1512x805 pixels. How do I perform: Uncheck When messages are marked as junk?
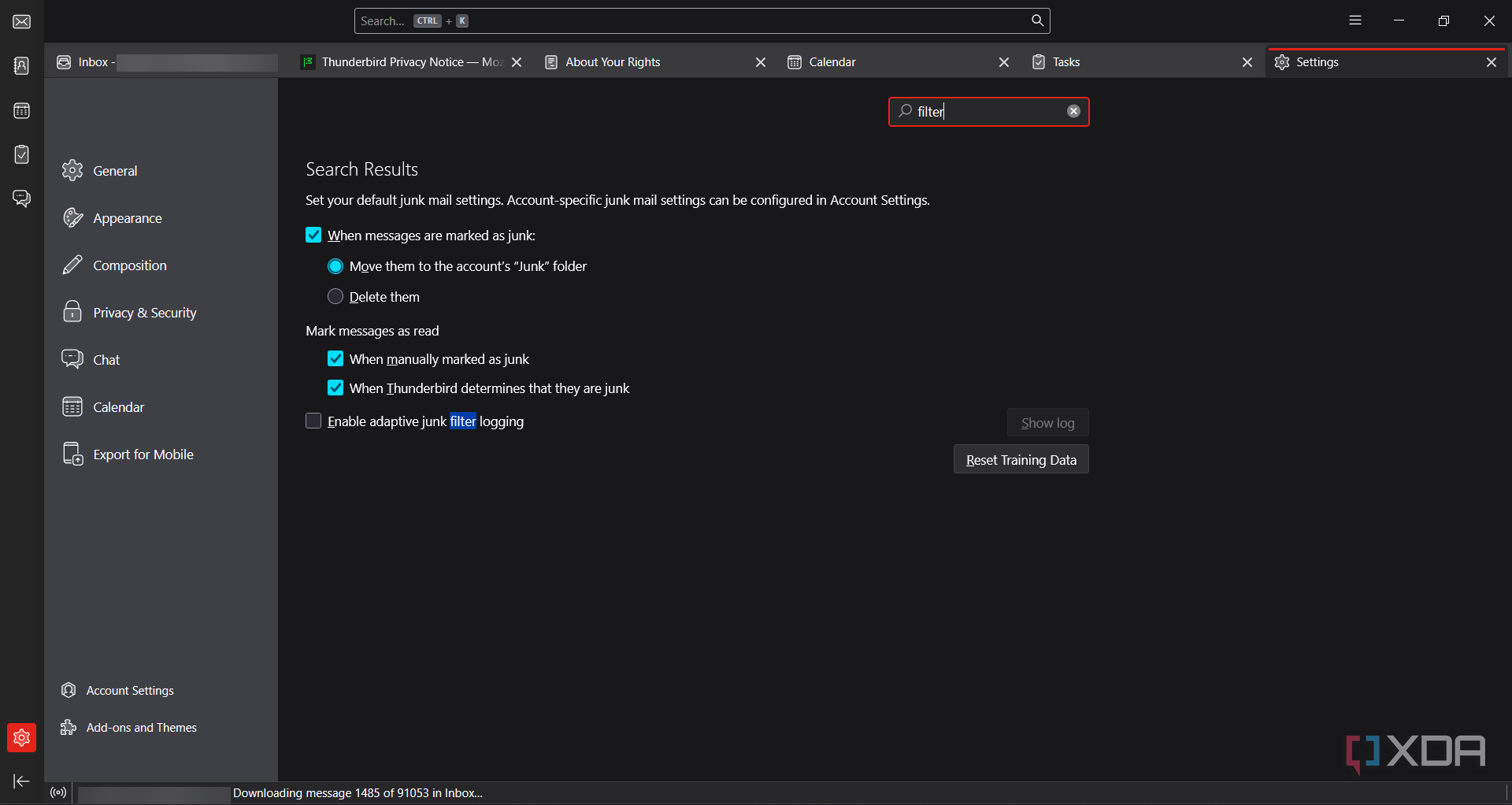coord(313,235)
